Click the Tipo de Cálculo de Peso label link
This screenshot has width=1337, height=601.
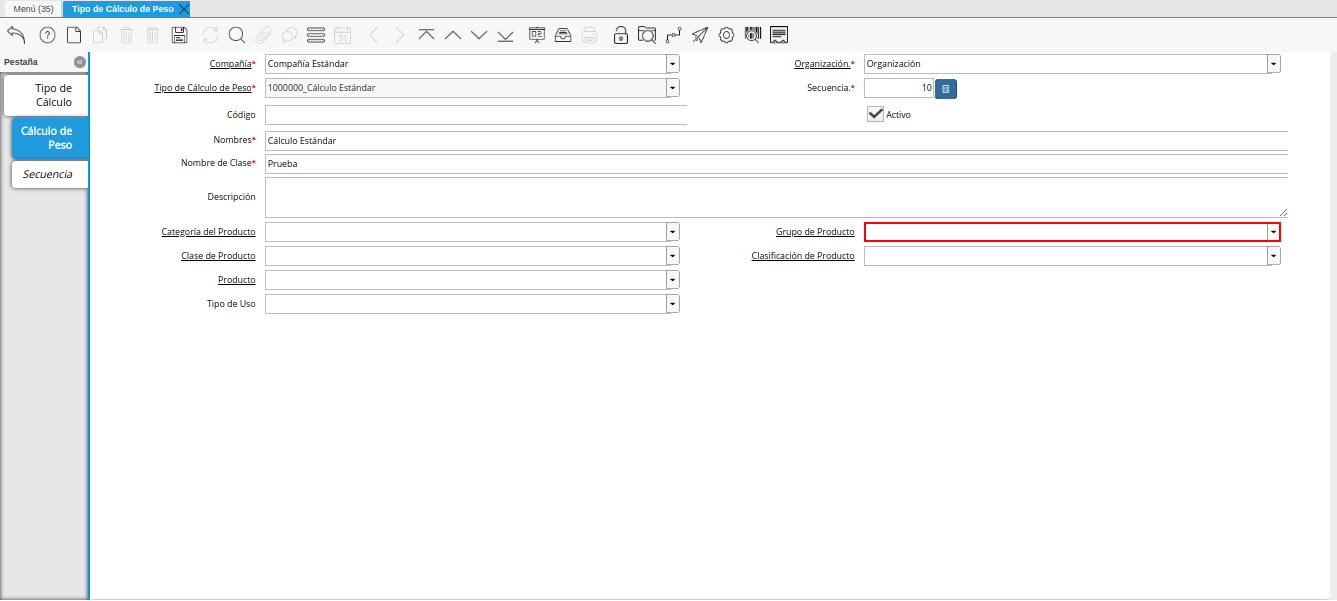pos(205,88)
